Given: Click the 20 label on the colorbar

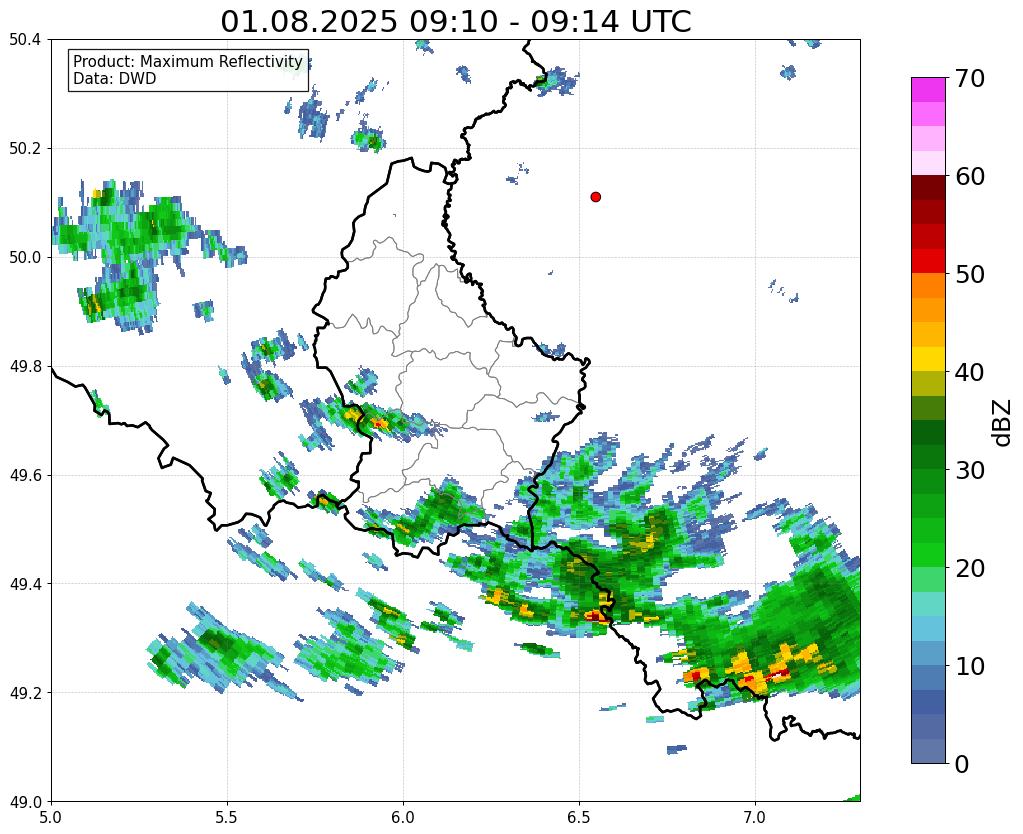Looking at the screenshot, I should coord(969,568).
